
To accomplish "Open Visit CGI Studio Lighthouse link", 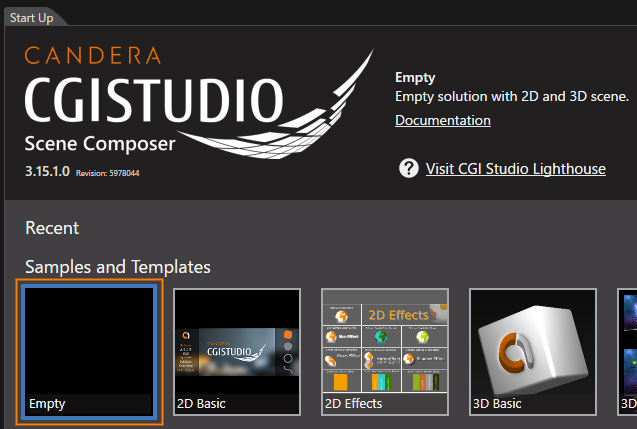I will click(x=516, y=169).
